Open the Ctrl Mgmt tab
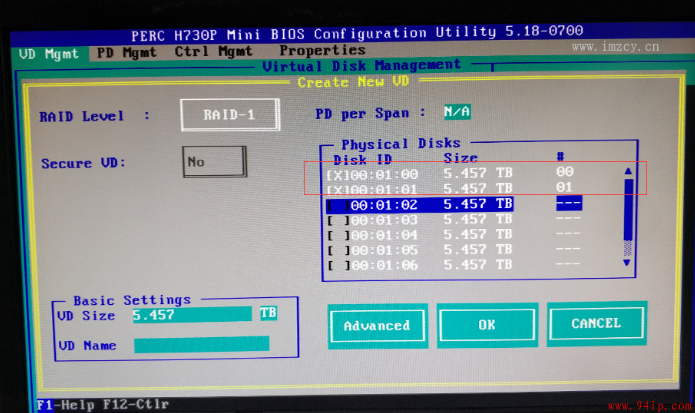 (x=213, y=51)
